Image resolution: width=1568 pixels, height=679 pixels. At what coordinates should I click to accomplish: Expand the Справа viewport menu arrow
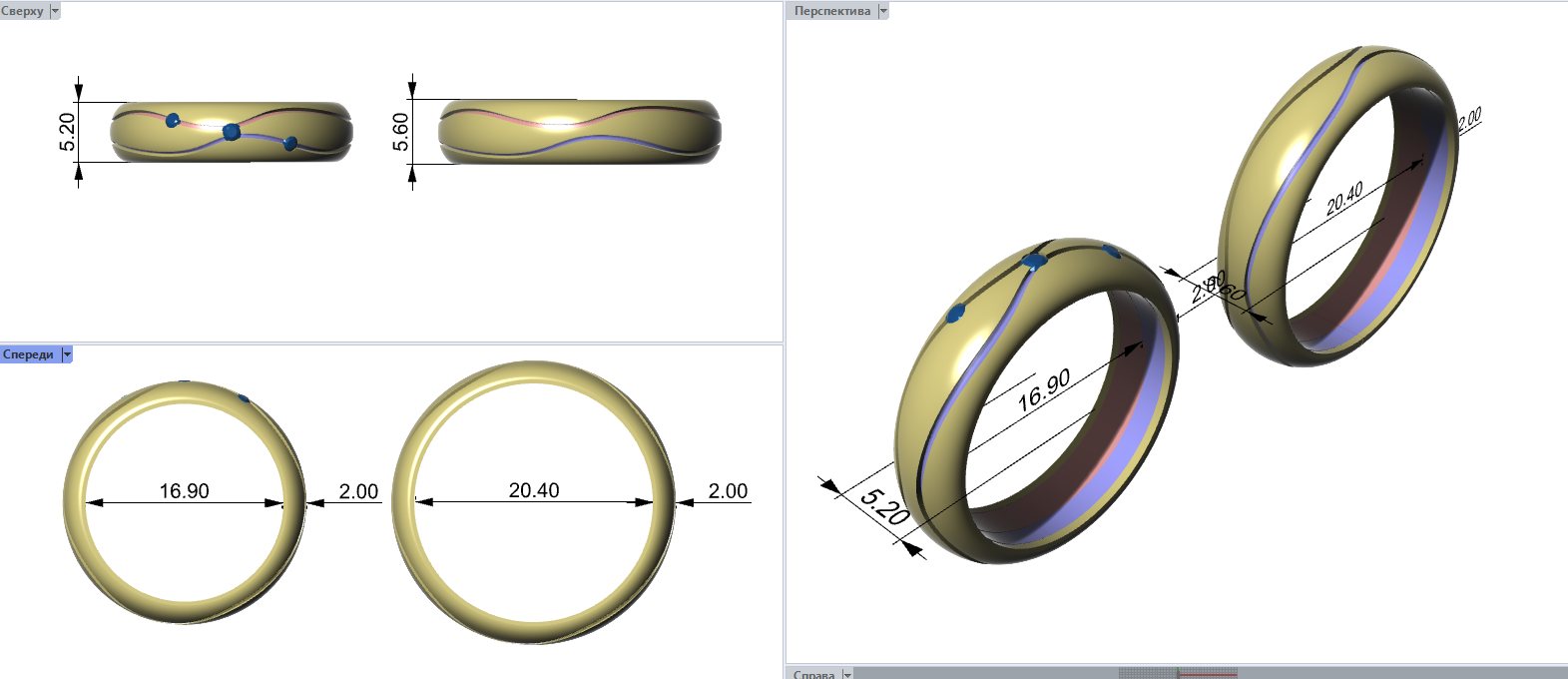pos(847,674)
